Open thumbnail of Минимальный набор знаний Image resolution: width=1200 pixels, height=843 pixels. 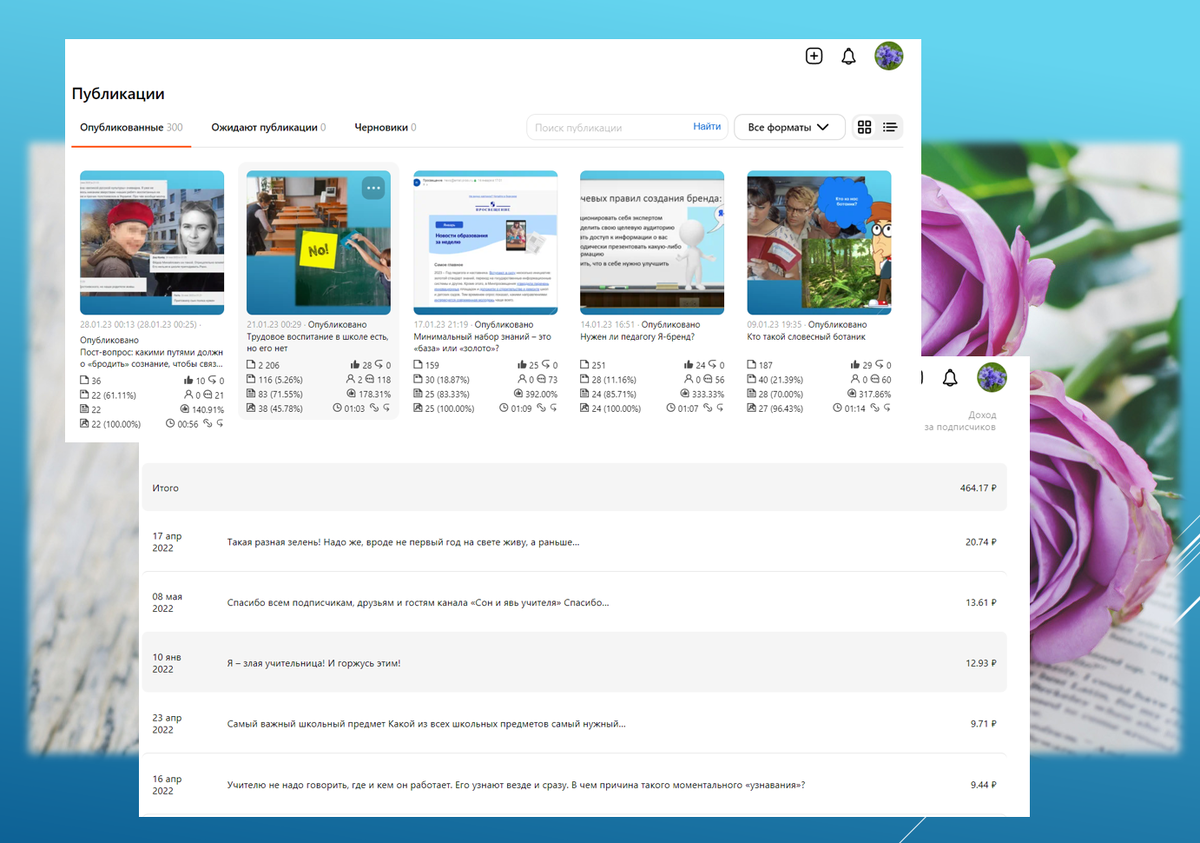(x=485, y=243)
